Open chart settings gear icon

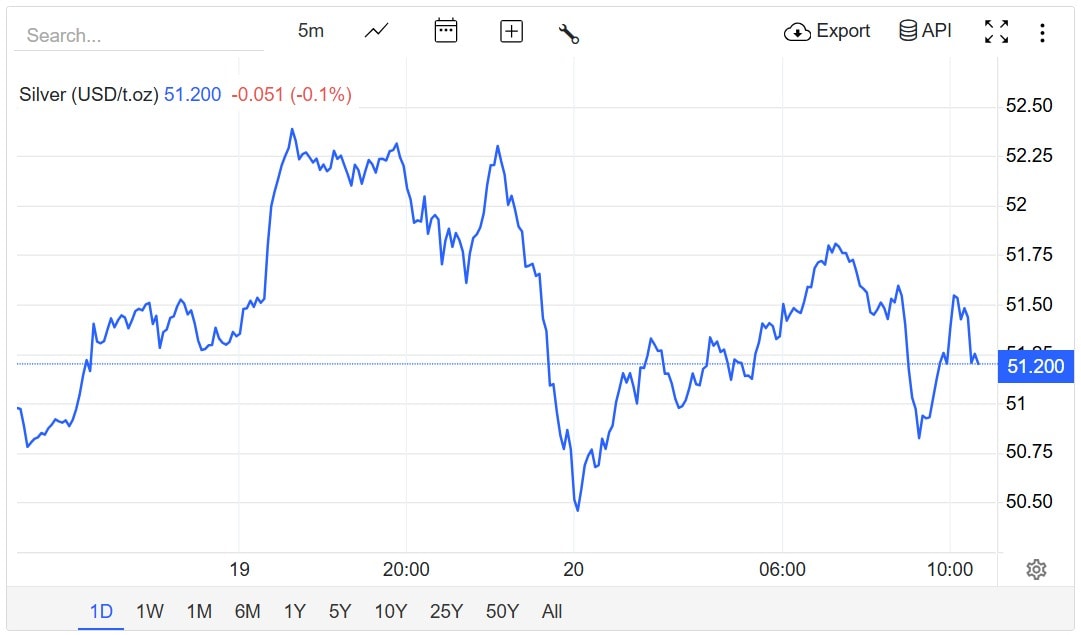click(1036, 570)
